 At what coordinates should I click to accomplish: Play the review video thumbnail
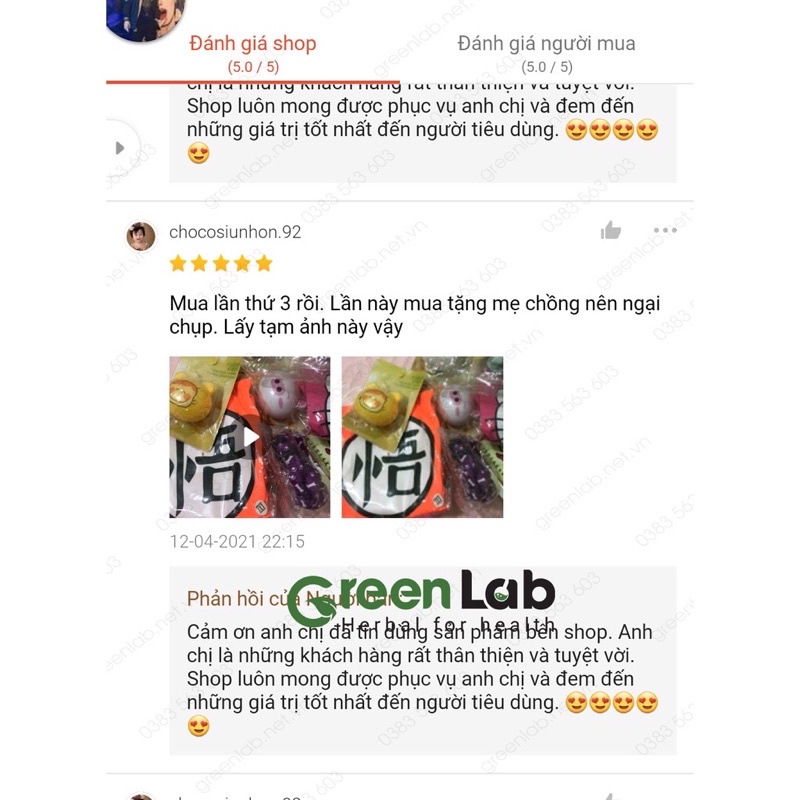249,437
